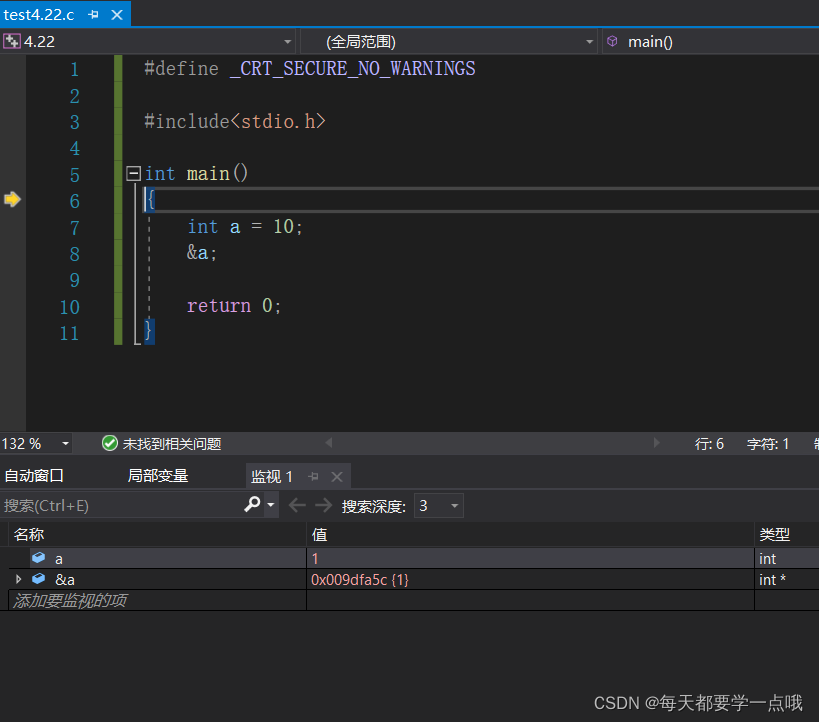
Task: Switch to the 自动窗口 (Autos) tab
Action: [x=34, y=476]
